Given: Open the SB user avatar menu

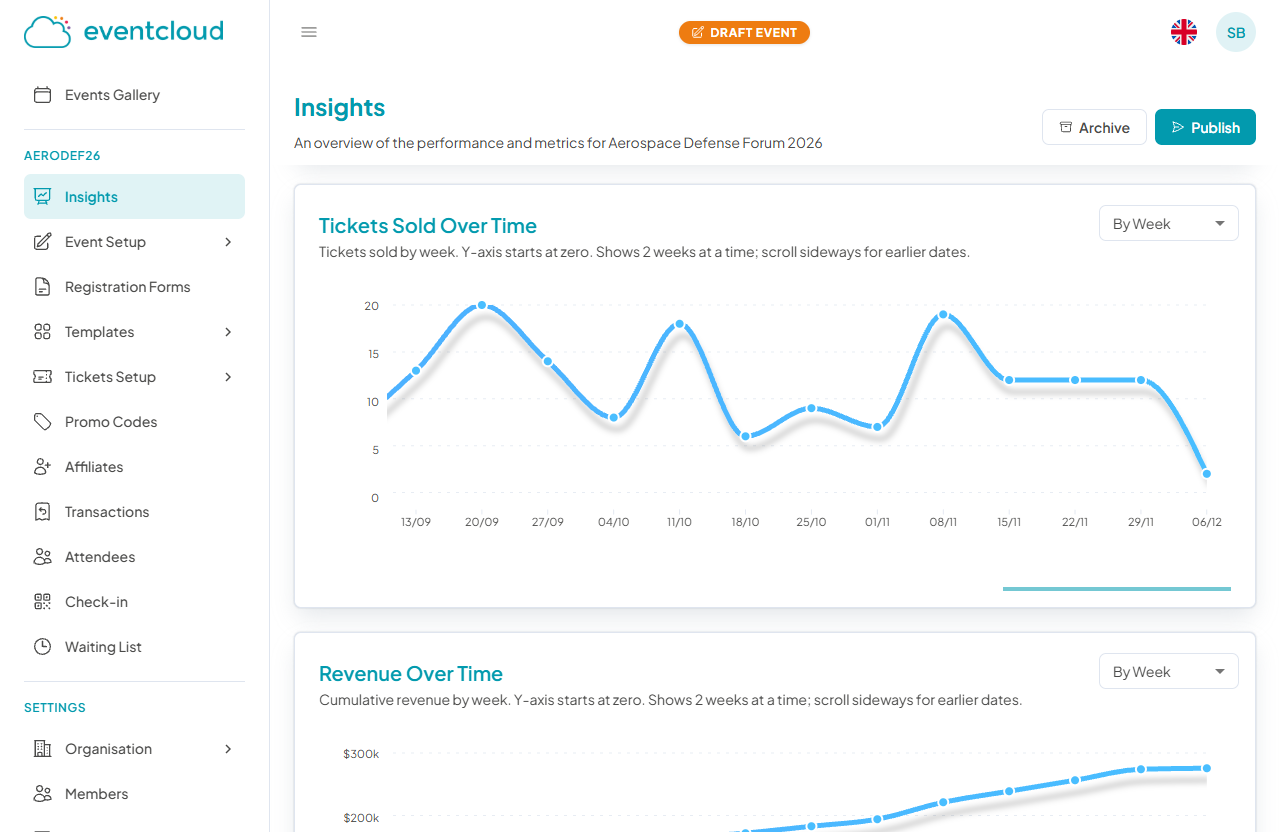Looking at the screenshot, I should coord(1236,32).
